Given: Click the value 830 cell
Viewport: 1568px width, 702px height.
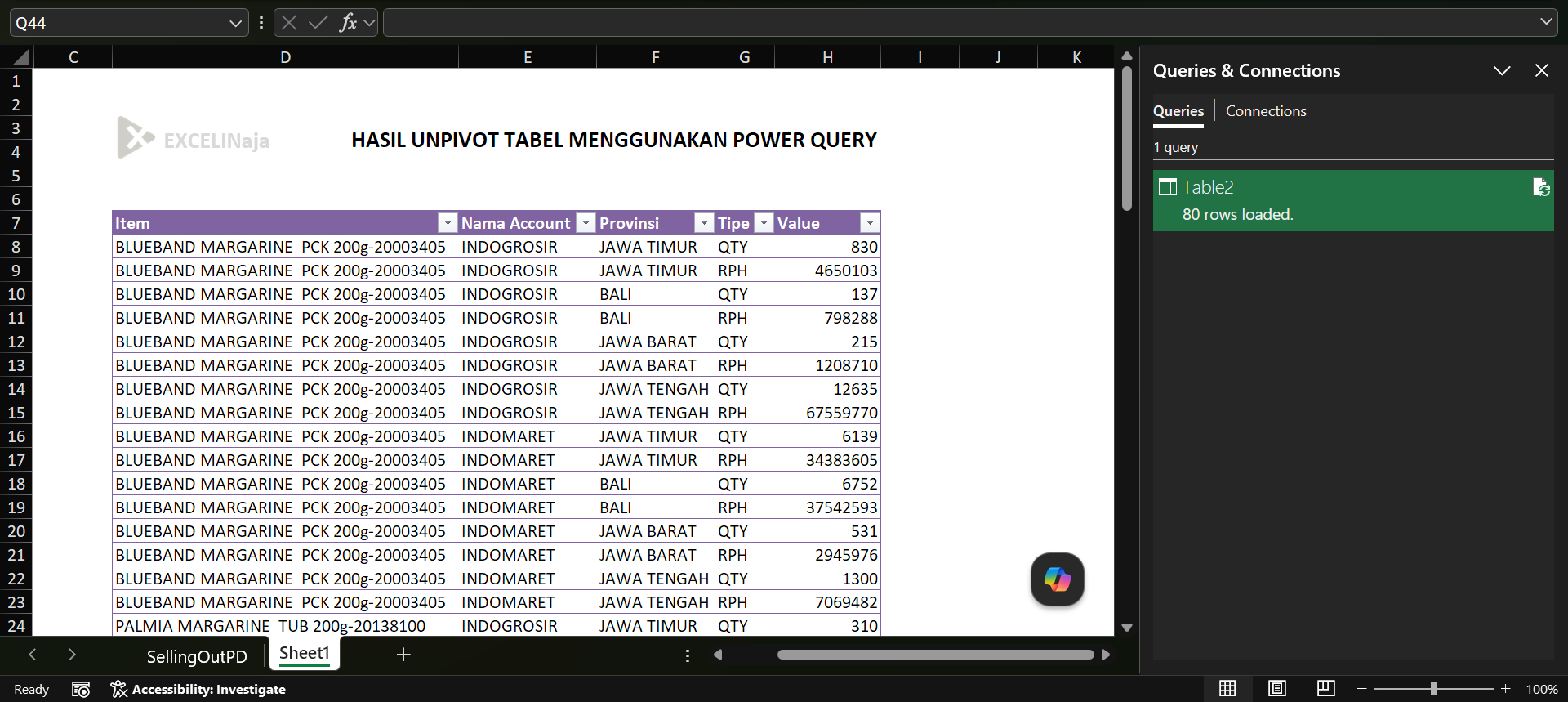Looking at the screenshot, I should click(827, 247).
